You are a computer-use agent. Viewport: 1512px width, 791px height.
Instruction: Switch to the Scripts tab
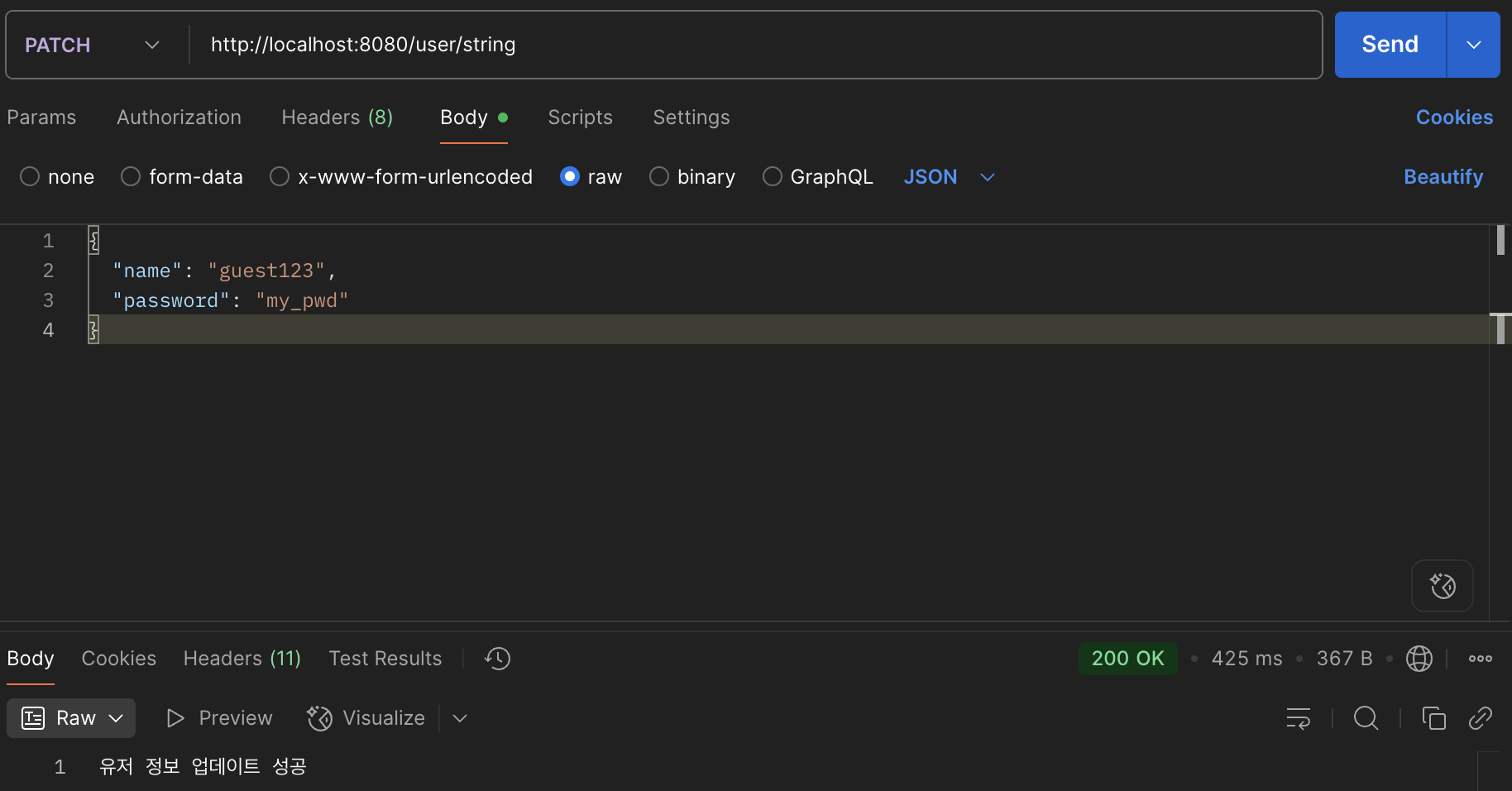(x=581, y=117)
